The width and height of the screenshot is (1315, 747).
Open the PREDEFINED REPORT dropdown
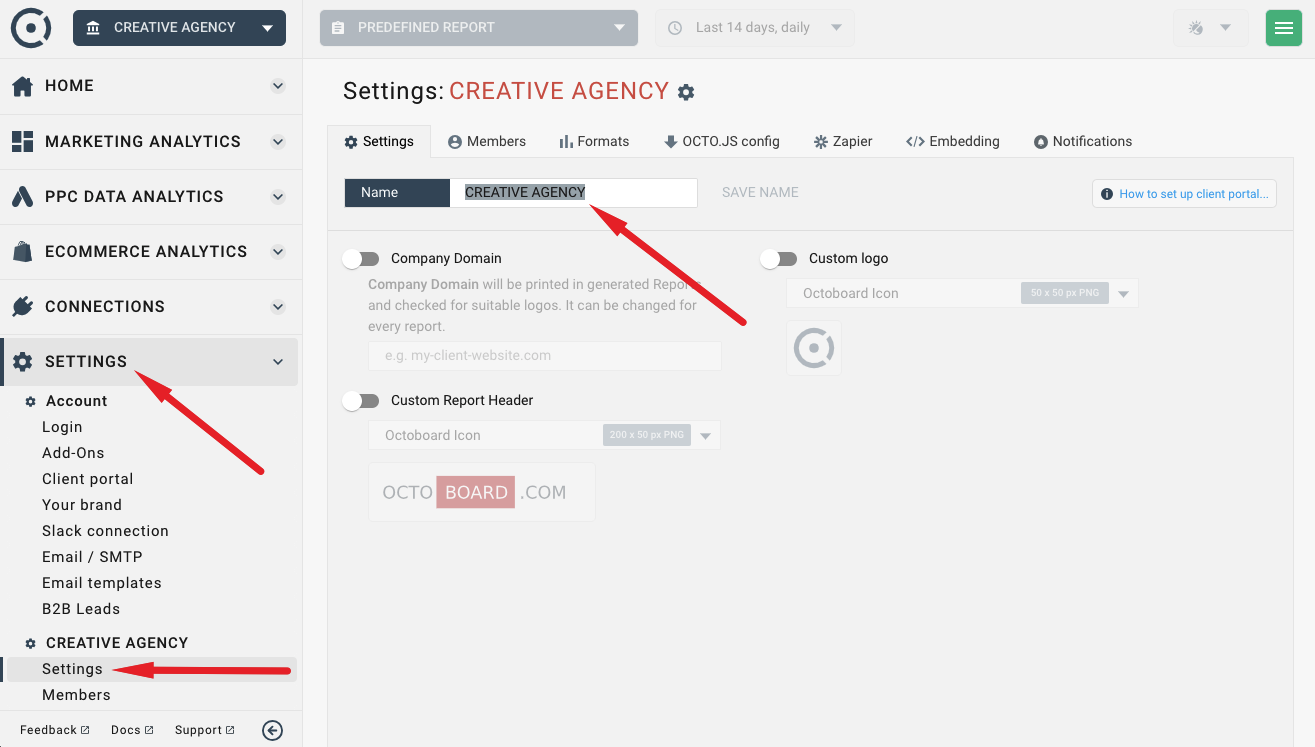point(479,28)
